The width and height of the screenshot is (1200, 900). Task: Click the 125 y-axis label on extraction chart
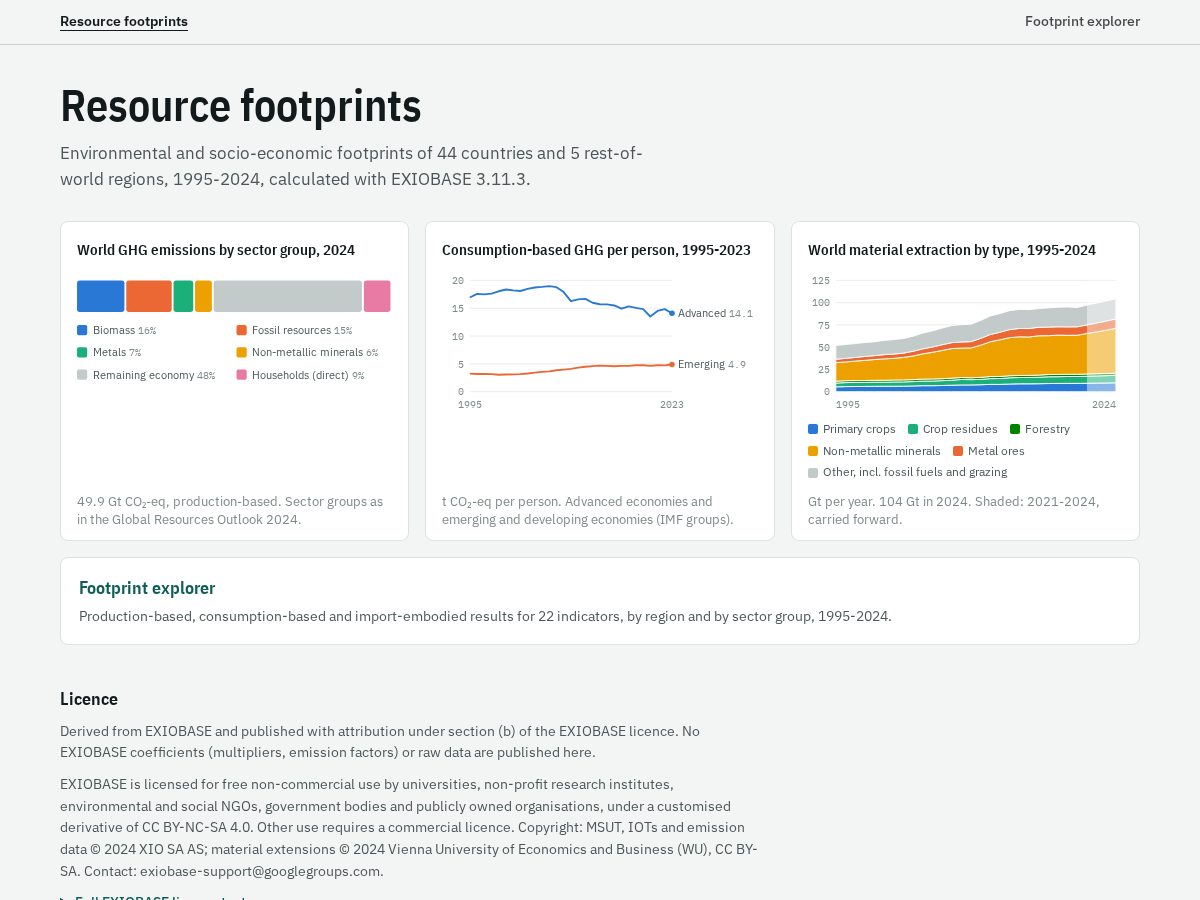tap(821, 281)
